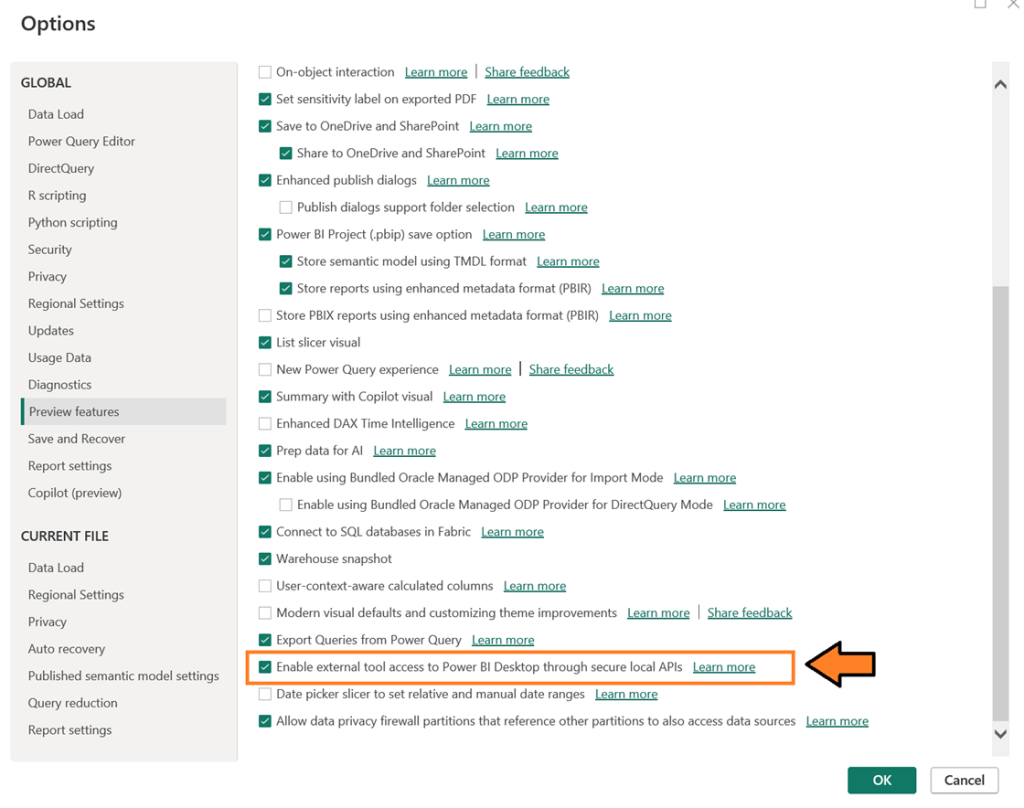Toggle Save to OneDrive and SharePoint checkbox
The image size is (1024, 808).
pos(264,126)
